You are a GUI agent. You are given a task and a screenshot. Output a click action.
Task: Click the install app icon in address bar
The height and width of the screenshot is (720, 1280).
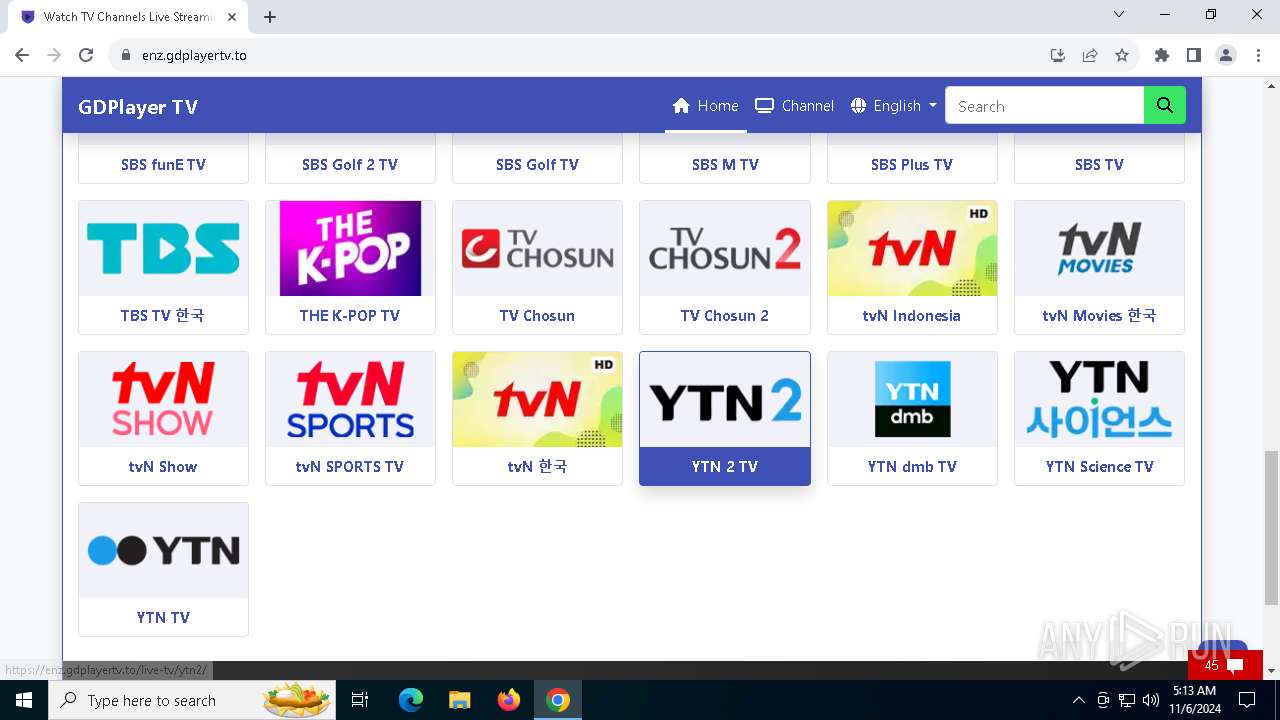point(1058,55)
